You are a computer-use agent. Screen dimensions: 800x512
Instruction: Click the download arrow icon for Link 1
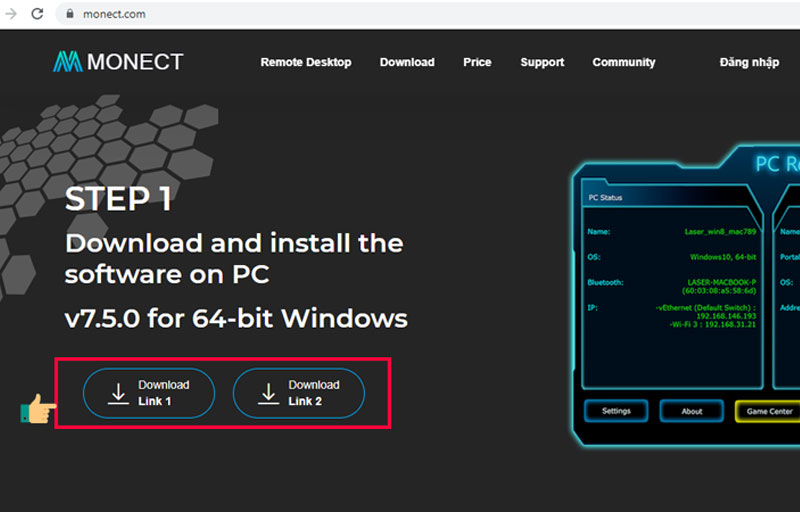point(119,394)
